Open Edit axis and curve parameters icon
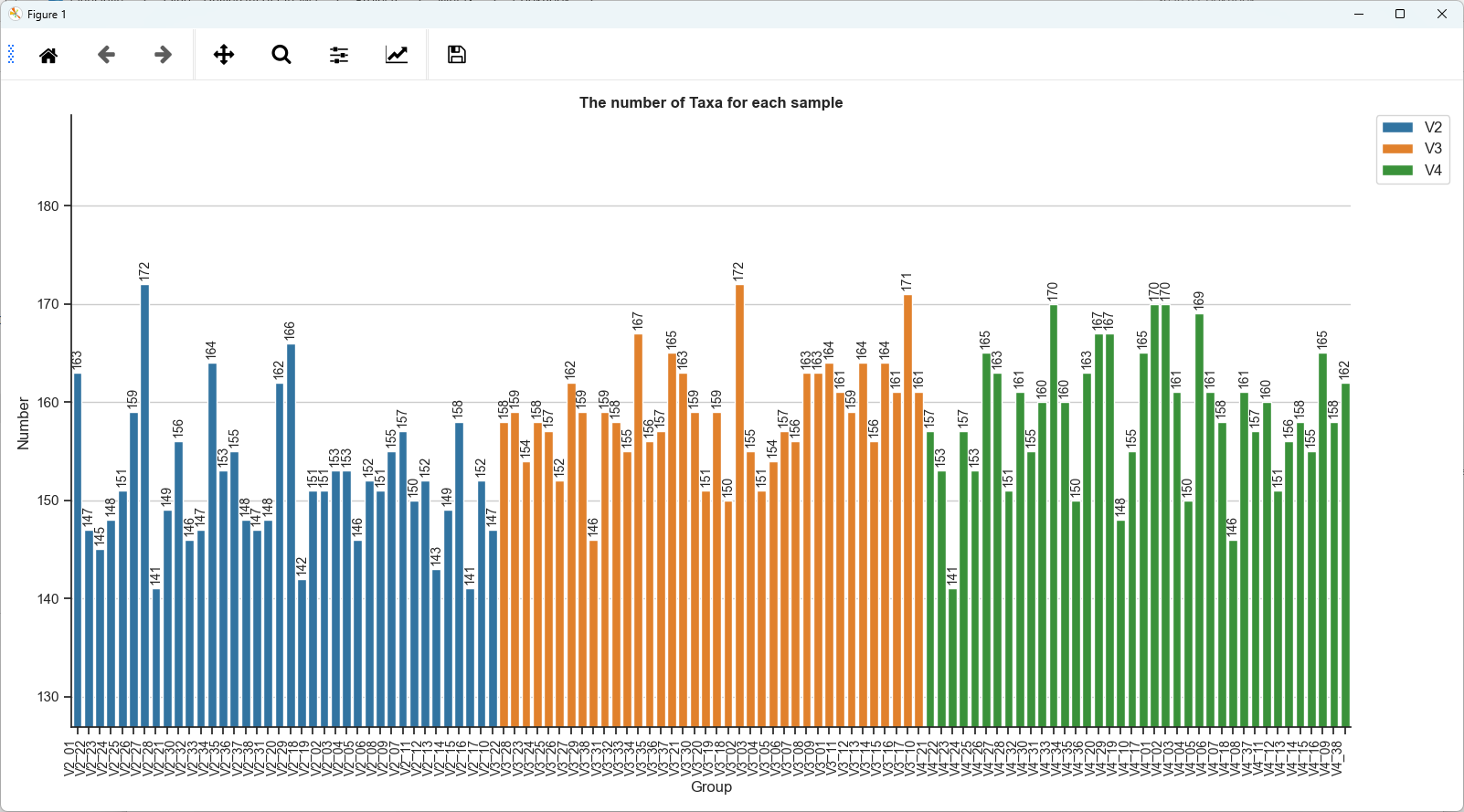1464x812 pixels. click(397, 55)
